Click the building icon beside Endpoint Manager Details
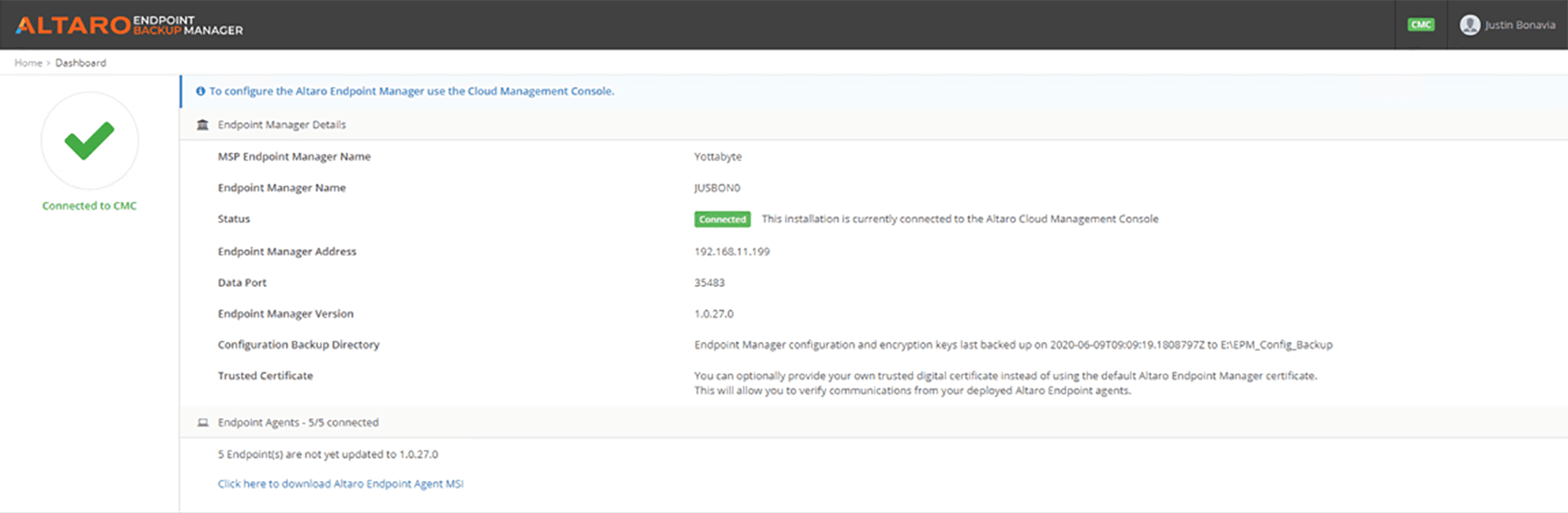 click(203, 124)
